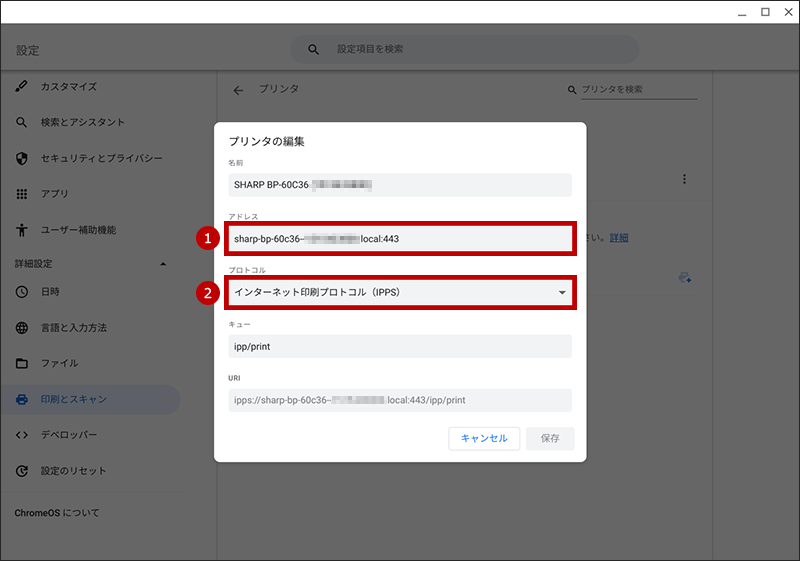Go back with the printer page arrow
The image size is (800, 561).
click(x=238, y=90)
